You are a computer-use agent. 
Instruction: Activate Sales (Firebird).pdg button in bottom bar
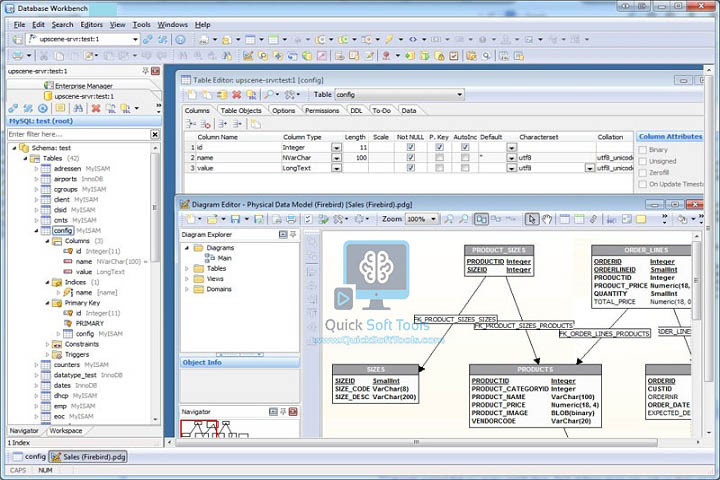click(x=88, y=457)
